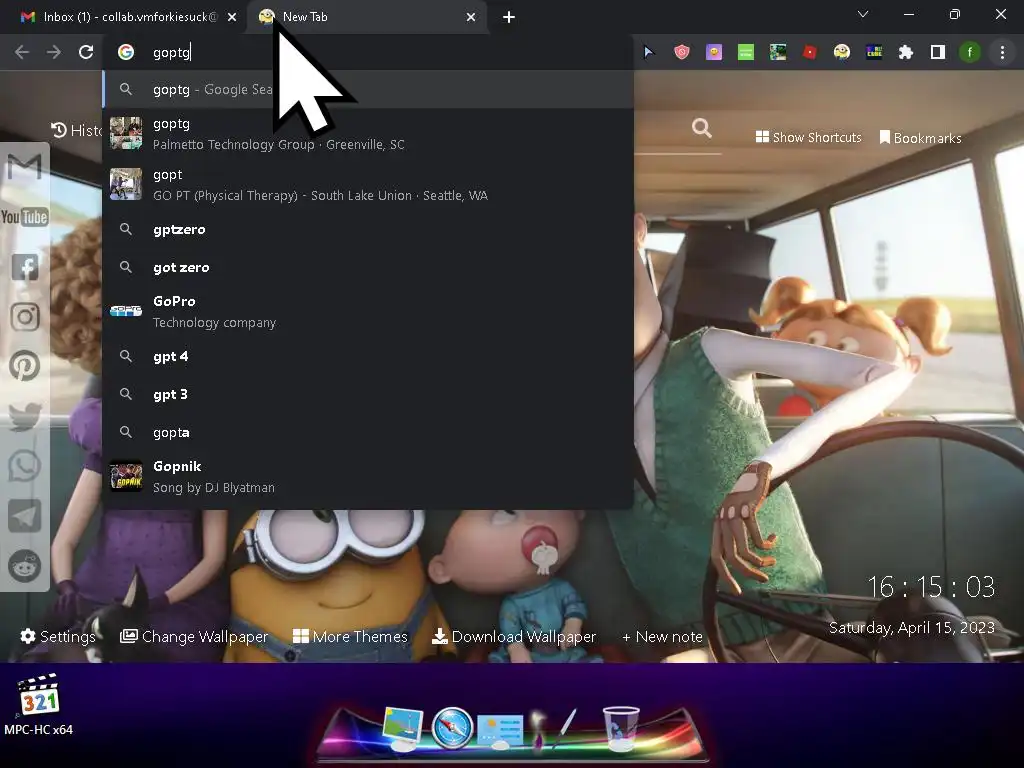This screenshot has width=1024, height=768.
Task: Select the goptg Google Search suggestion
Action: (368, 89)
